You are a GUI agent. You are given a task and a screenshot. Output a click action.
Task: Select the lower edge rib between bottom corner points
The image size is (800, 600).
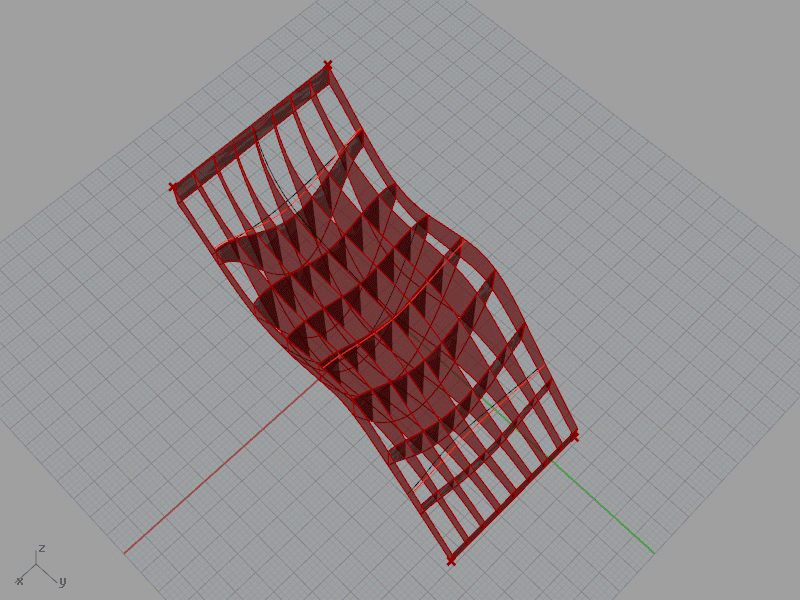click(x=513, y=498)
